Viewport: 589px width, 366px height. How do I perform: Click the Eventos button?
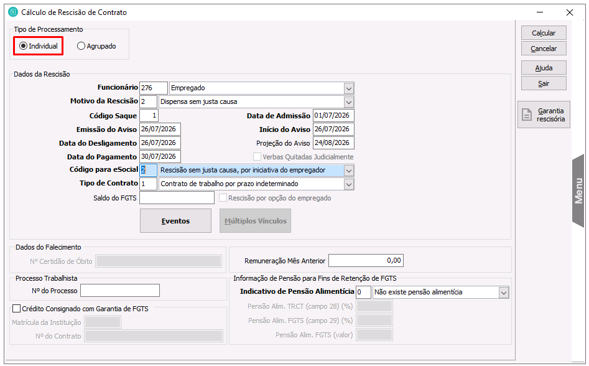coord(176,221)
